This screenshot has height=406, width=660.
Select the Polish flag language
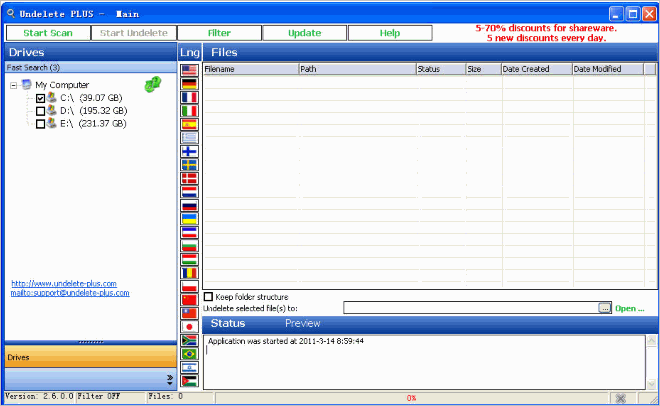click(189, 286)
